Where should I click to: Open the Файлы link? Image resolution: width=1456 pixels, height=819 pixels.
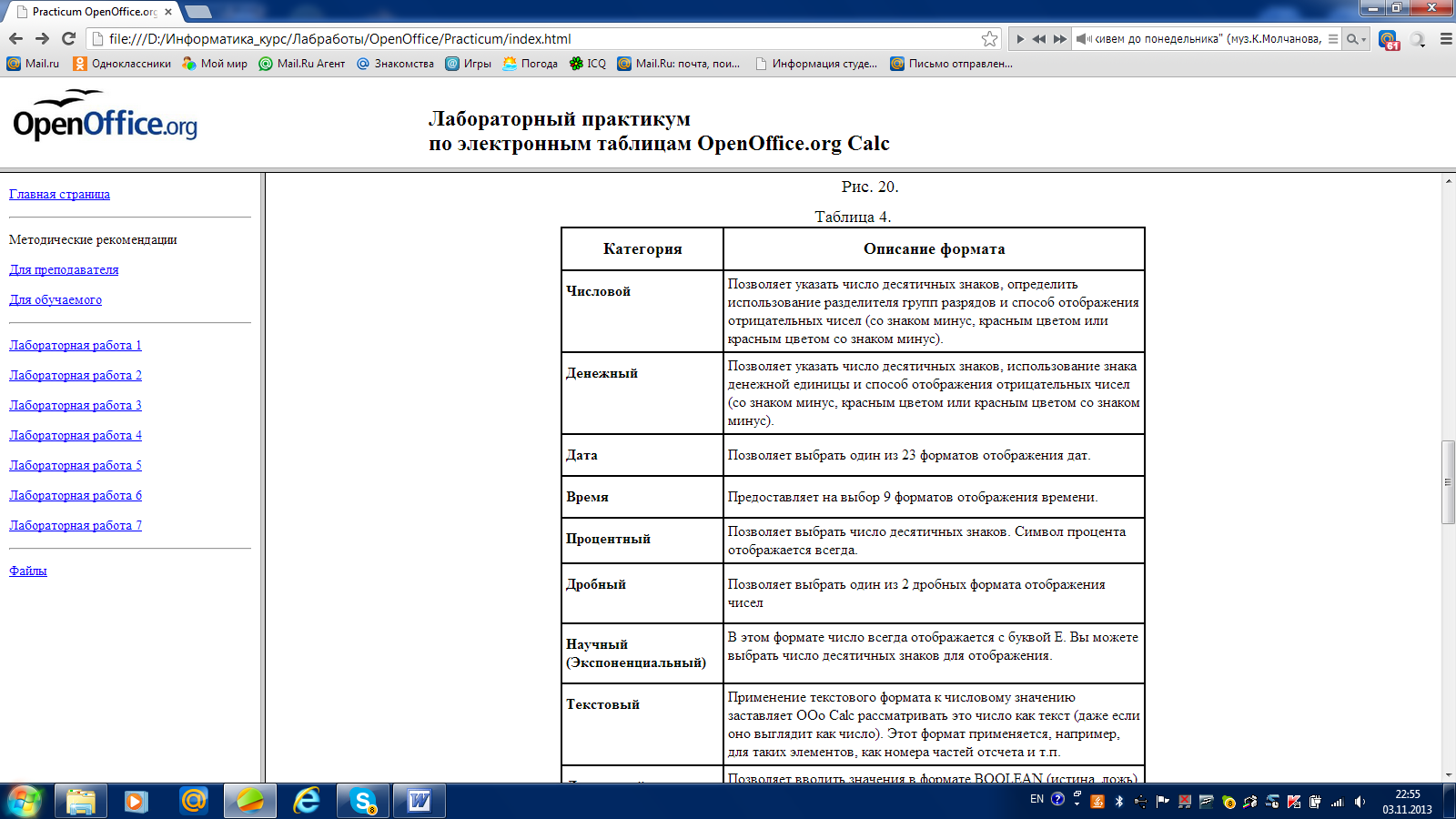pyautogui.click(x=28, y=571)
